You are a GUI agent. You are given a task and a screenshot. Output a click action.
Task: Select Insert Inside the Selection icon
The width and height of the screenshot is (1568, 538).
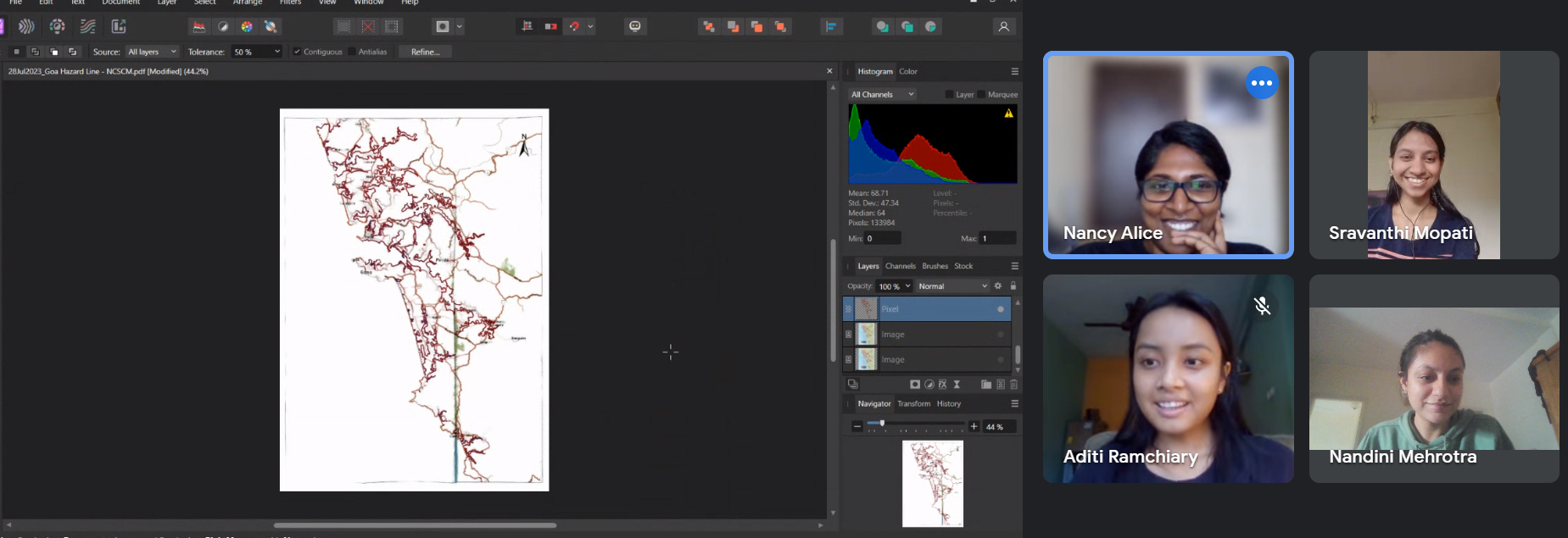tap(931, 27)
